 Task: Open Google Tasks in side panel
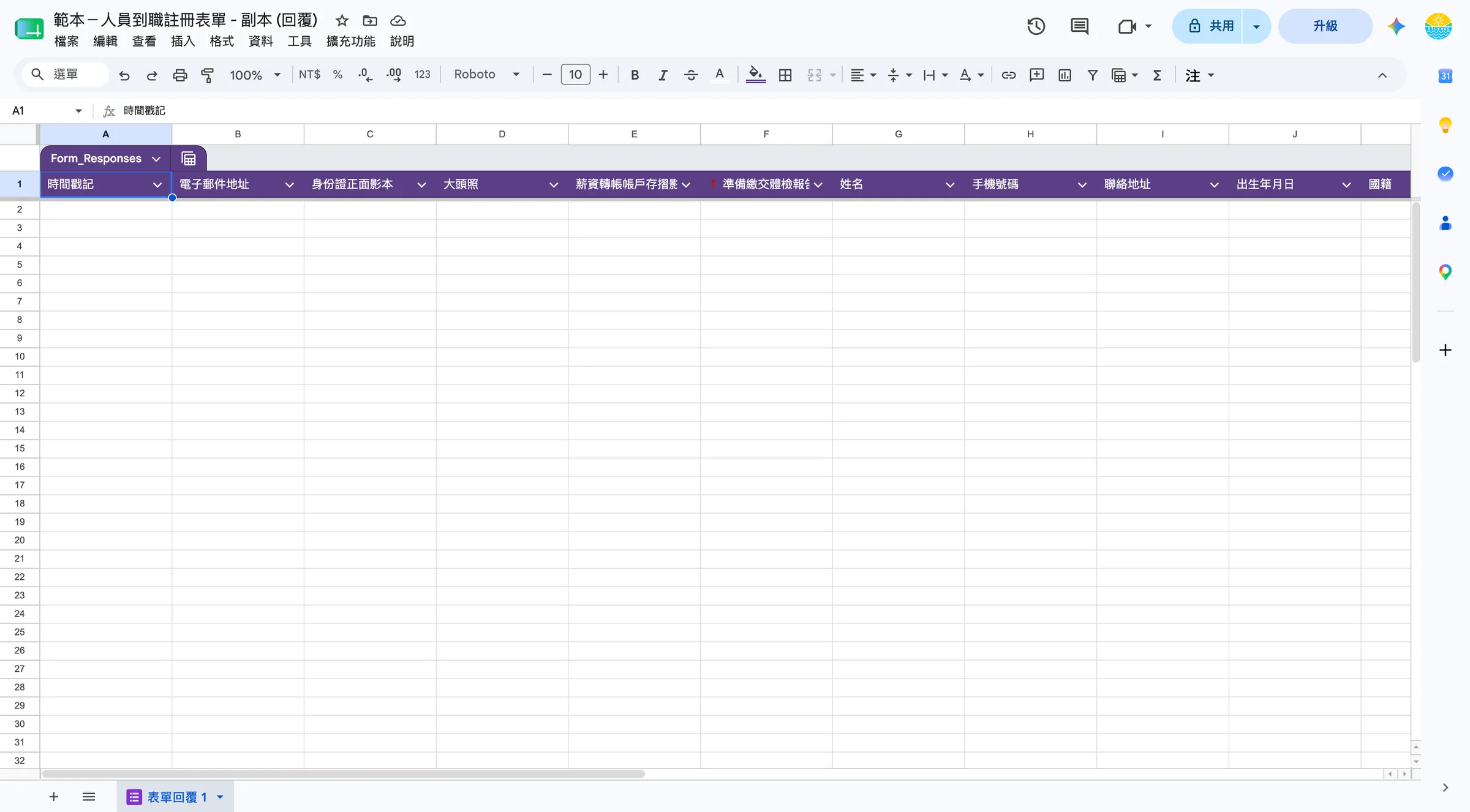[1445, 174]
